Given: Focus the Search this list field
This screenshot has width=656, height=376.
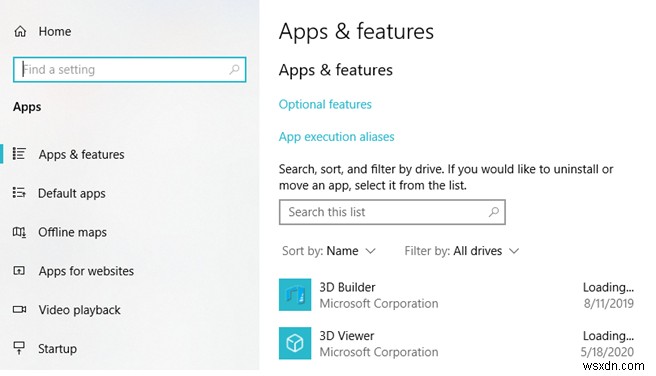Looking at the screenshot, I should [x=392, y=212].
